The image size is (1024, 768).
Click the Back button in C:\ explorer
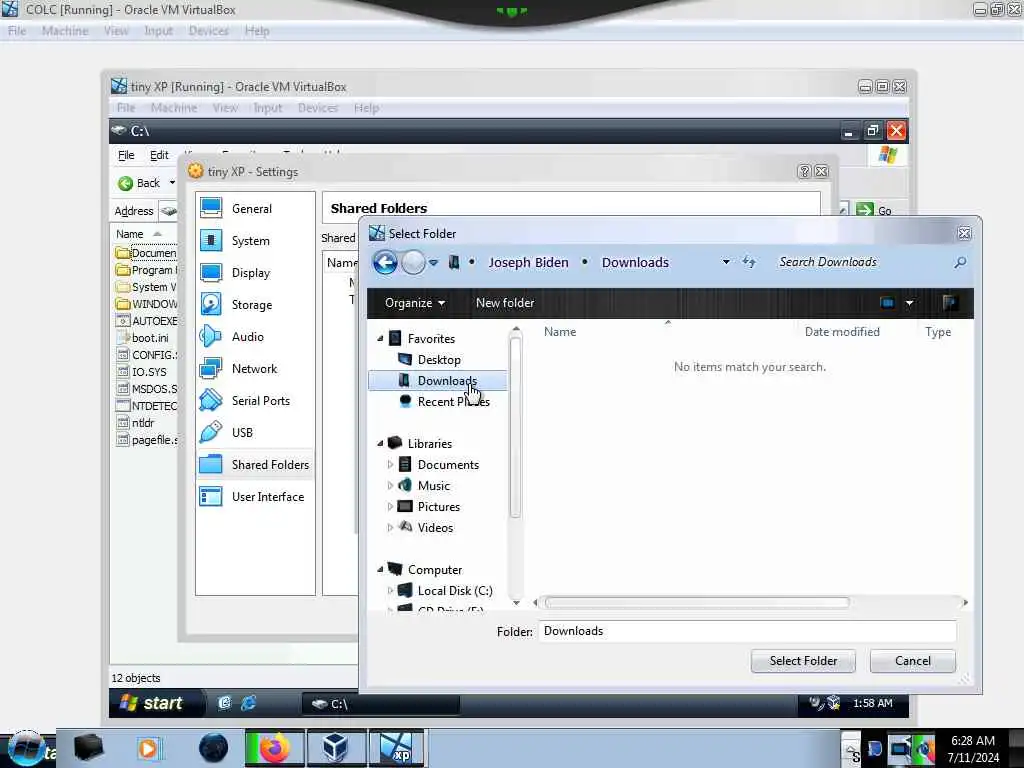(140, 183)
